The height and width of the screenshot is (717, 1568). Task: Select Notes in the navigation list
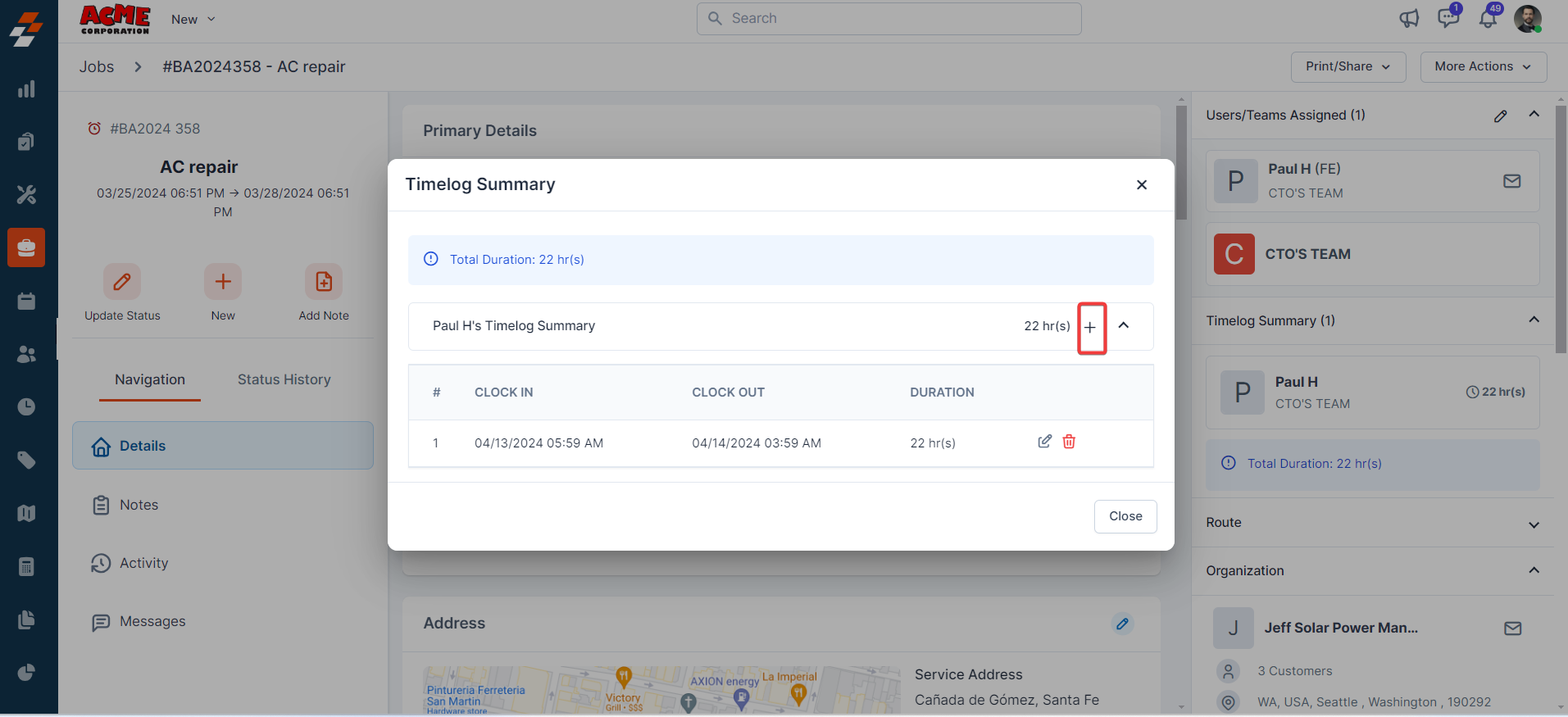coord(139,505)
